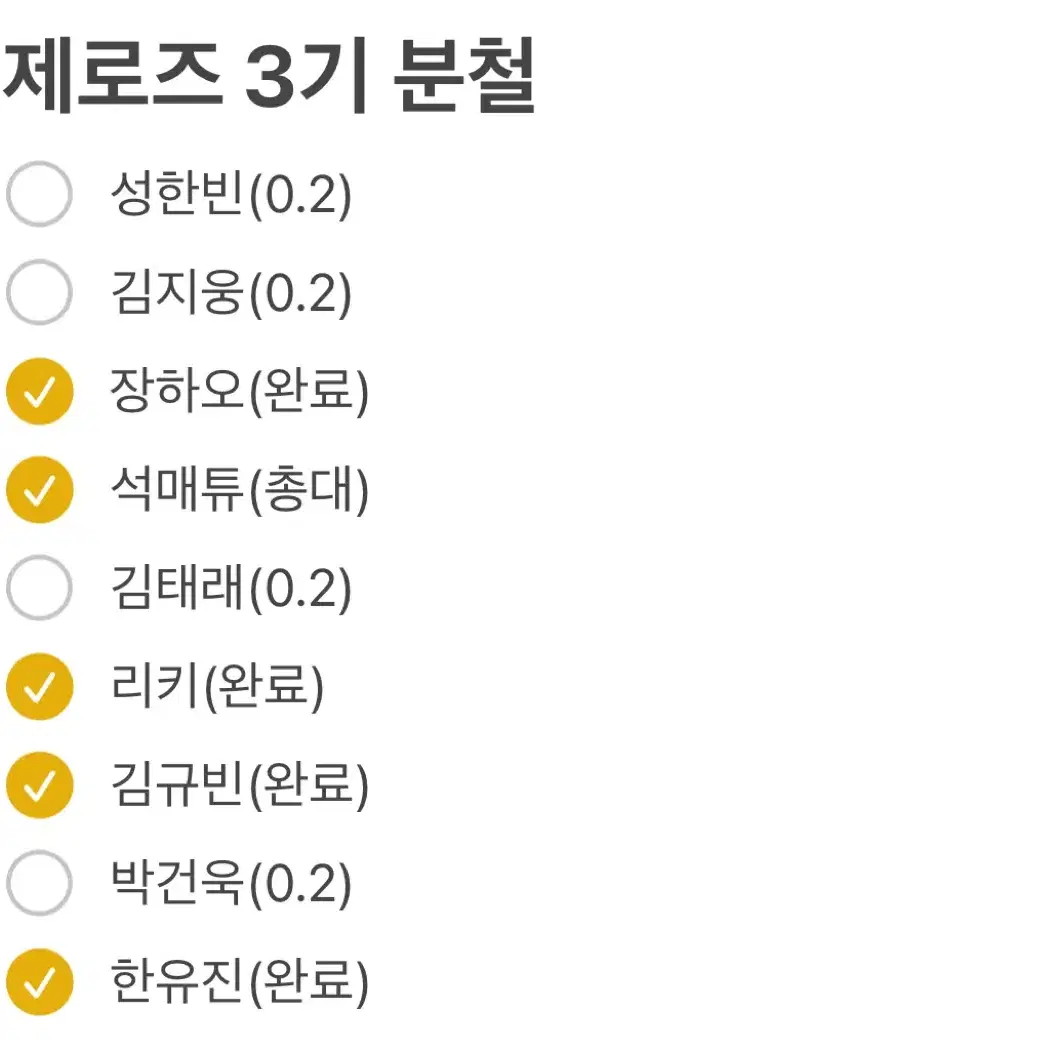Uncheck the yellow checkmark beside 장하오(완료)
Screen dimensions: 1050x1050
click(39, 392)
